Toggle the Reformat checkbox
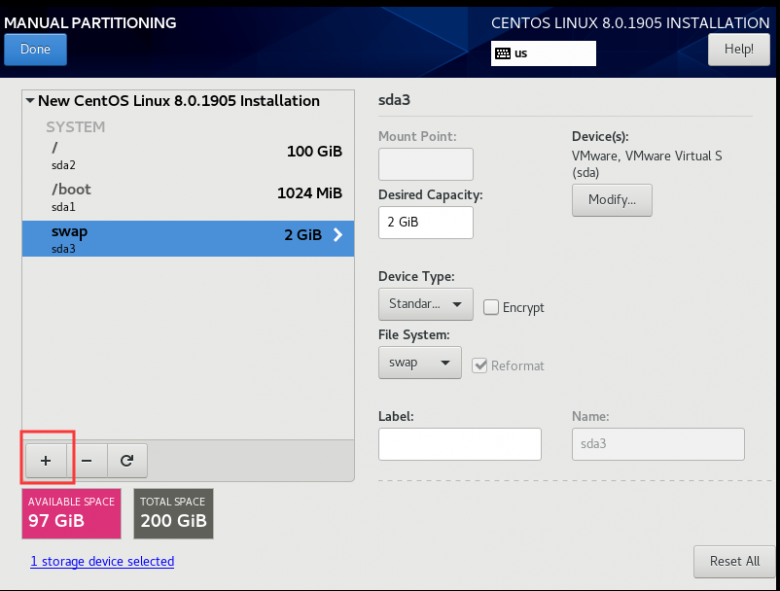780x591 pixels. (x=480, y=366)
